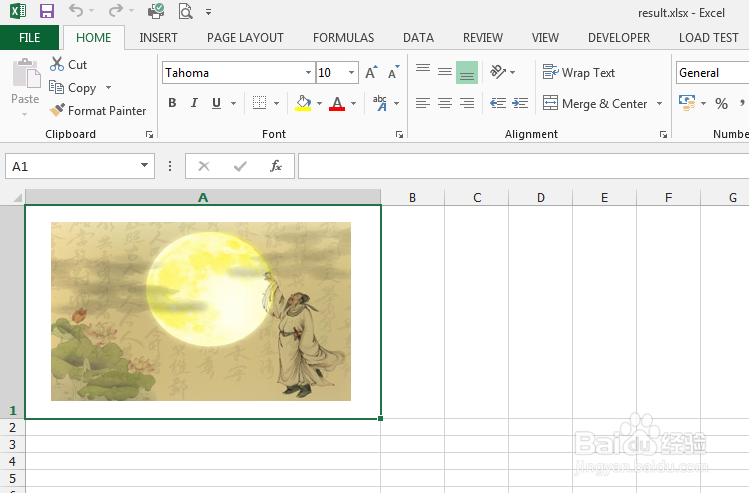This screenshot has width=749, height=493.
Task: Switch to the PAGE LAYOUT tab
Action: (245, 38)
